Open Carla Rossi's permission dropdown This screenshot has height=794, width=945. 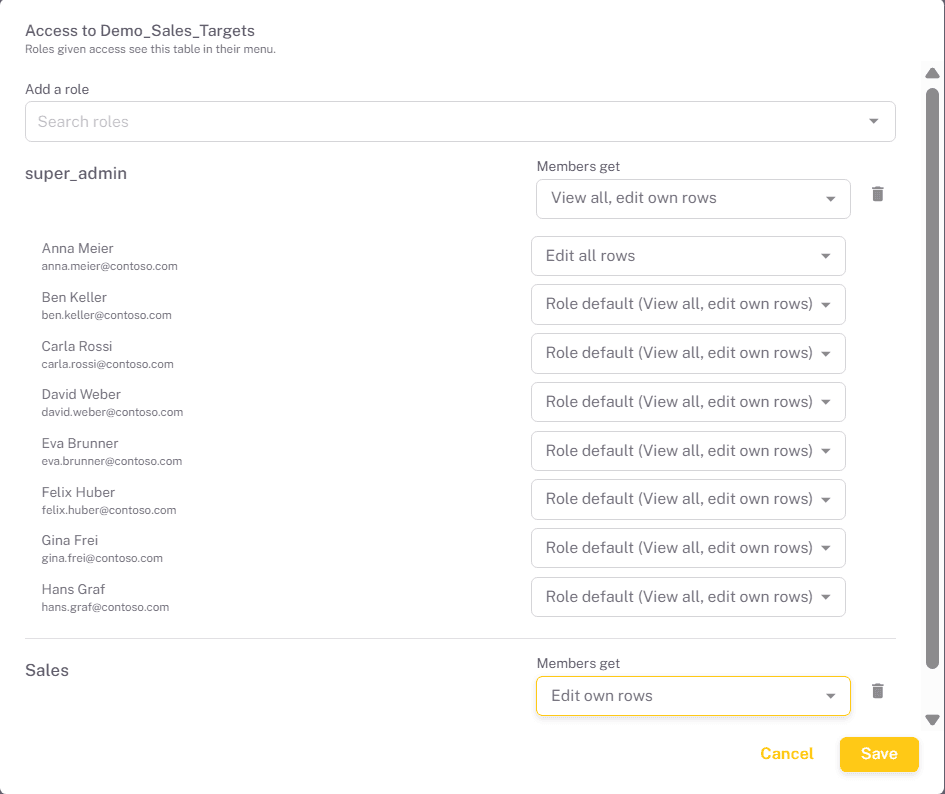coord(688,353)
